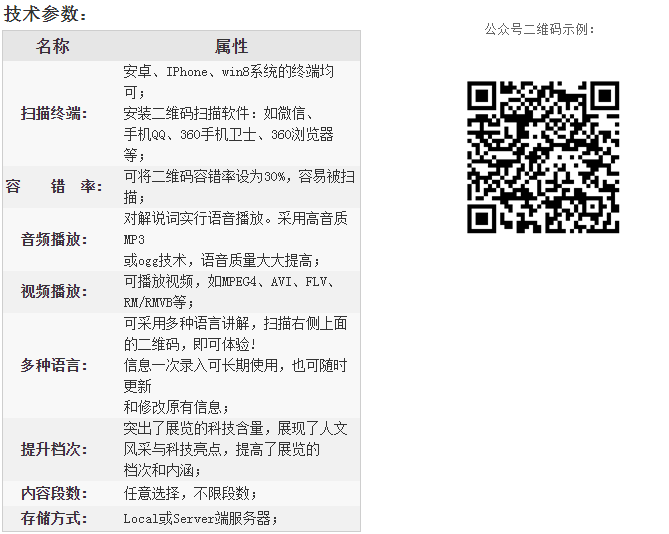The width and height of the screenshot is (669, 534).
Task: Click text 或ogg技术，语音质量大大提高
Action: [218, 260]
